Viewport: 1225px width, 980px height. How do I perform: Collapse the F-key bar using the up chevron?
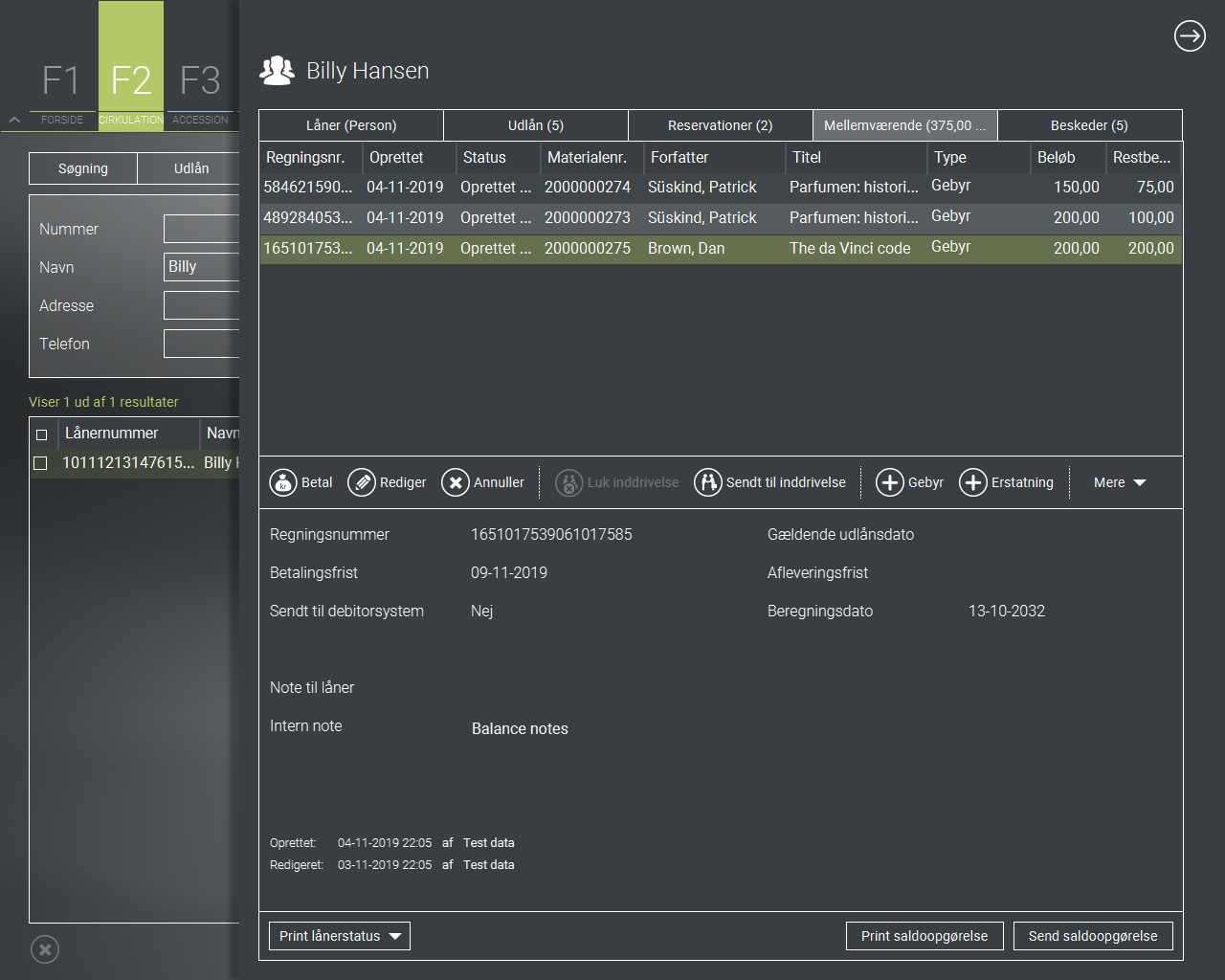point(14,120)
